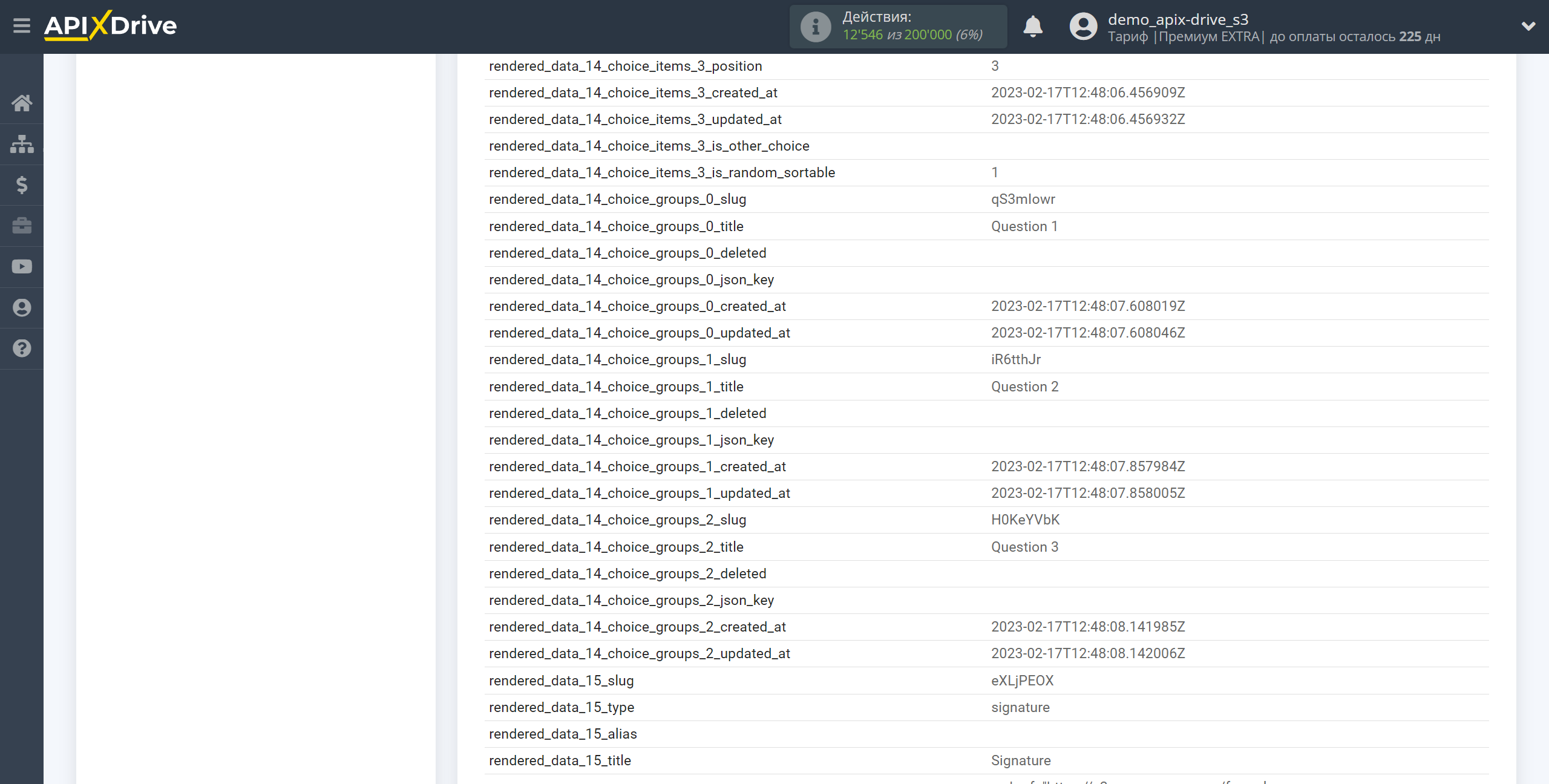Image resolution: width=1549 pixels, height=784 pixels.
Task: Open connections sitemap icon in sidebar
Action: (x=22, y=144)
